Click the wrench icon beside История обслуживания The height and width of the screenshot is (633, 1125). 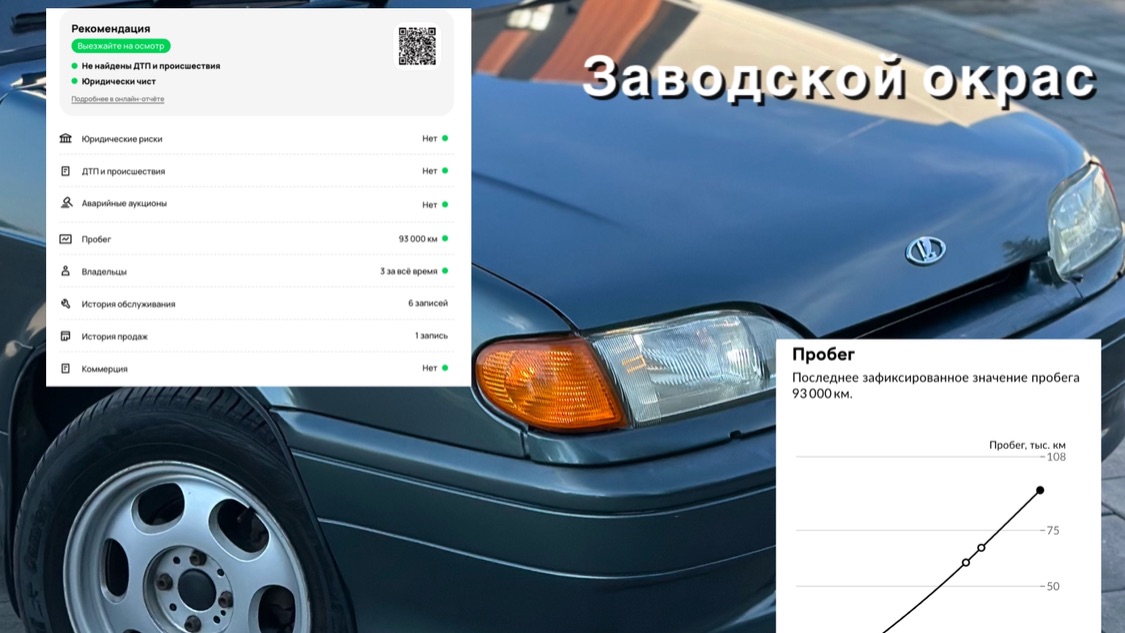point(65,304)
